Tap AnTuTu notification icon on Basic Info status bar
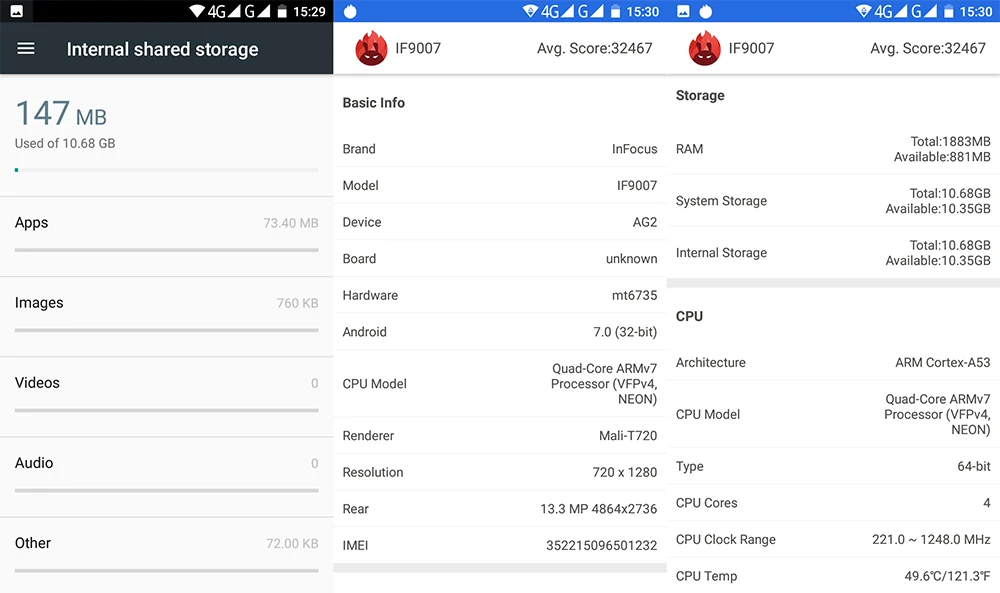1000x593 pixels. 350,11
